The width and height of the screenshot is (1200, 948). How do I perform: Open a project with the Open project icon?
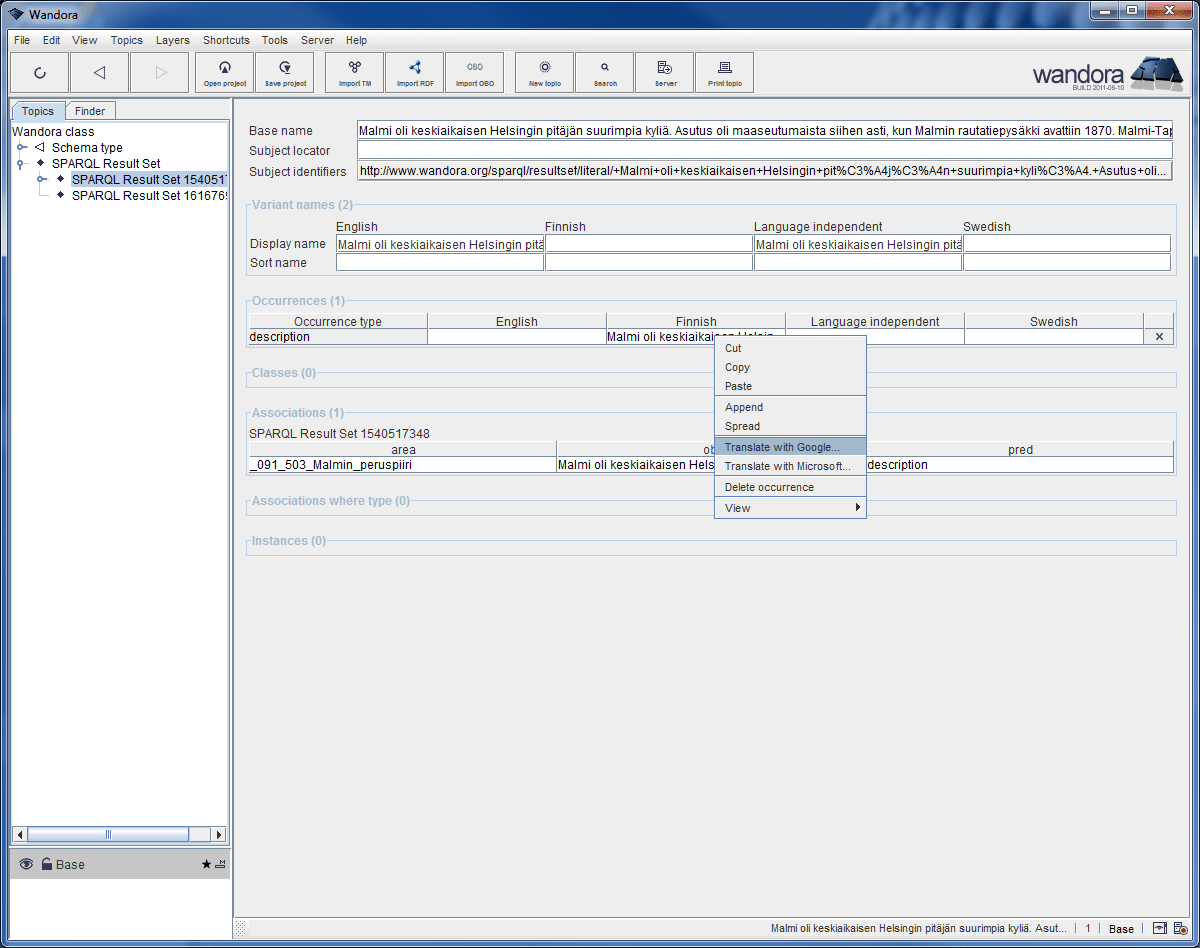(224, 72)
